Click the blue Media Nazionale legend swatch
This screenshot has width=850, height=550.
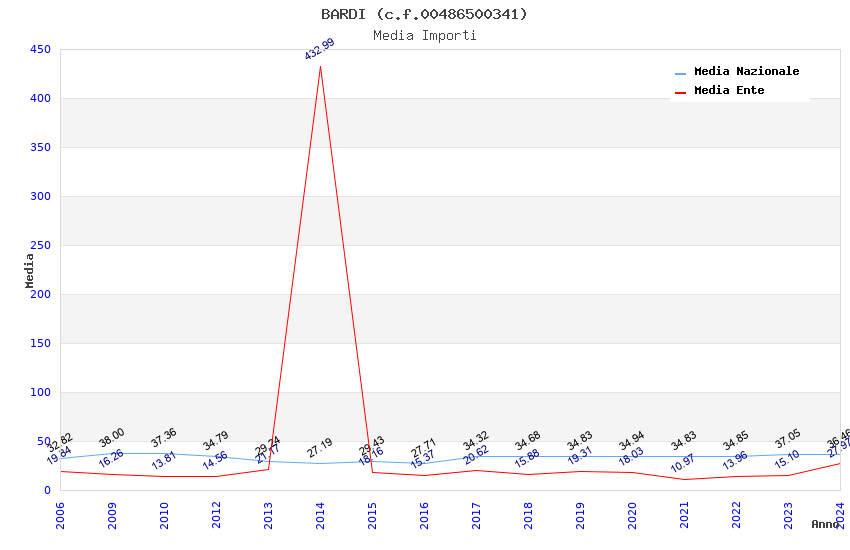680,73
